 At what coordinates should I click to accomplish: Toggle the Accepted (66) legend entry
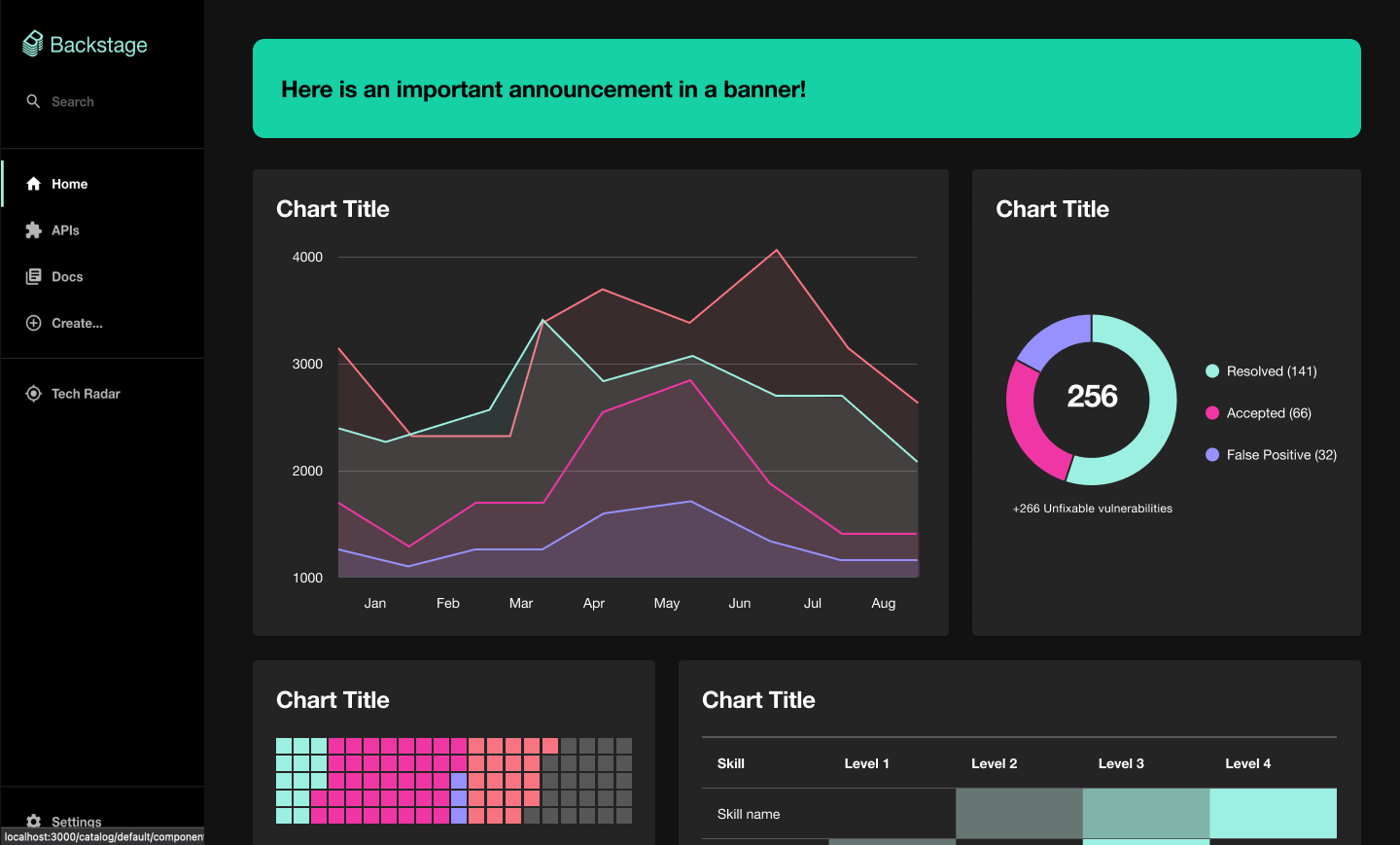[x=1258, y=412]
